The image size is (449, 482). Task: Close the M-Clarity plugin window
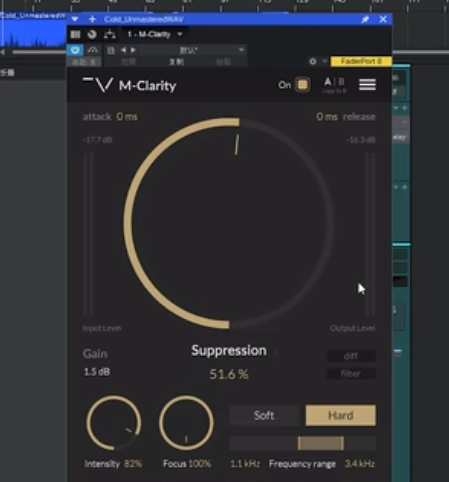click(383, 19)
